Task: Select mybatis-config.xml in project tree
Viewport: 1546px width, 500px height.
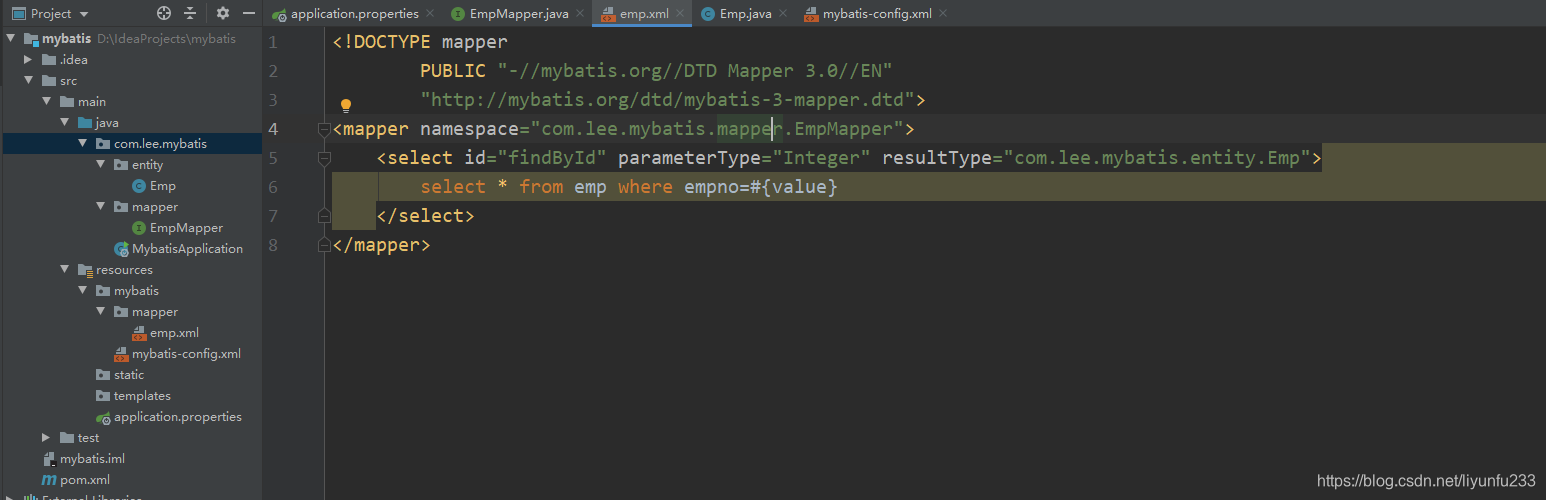Action: [x=186, y=354]
